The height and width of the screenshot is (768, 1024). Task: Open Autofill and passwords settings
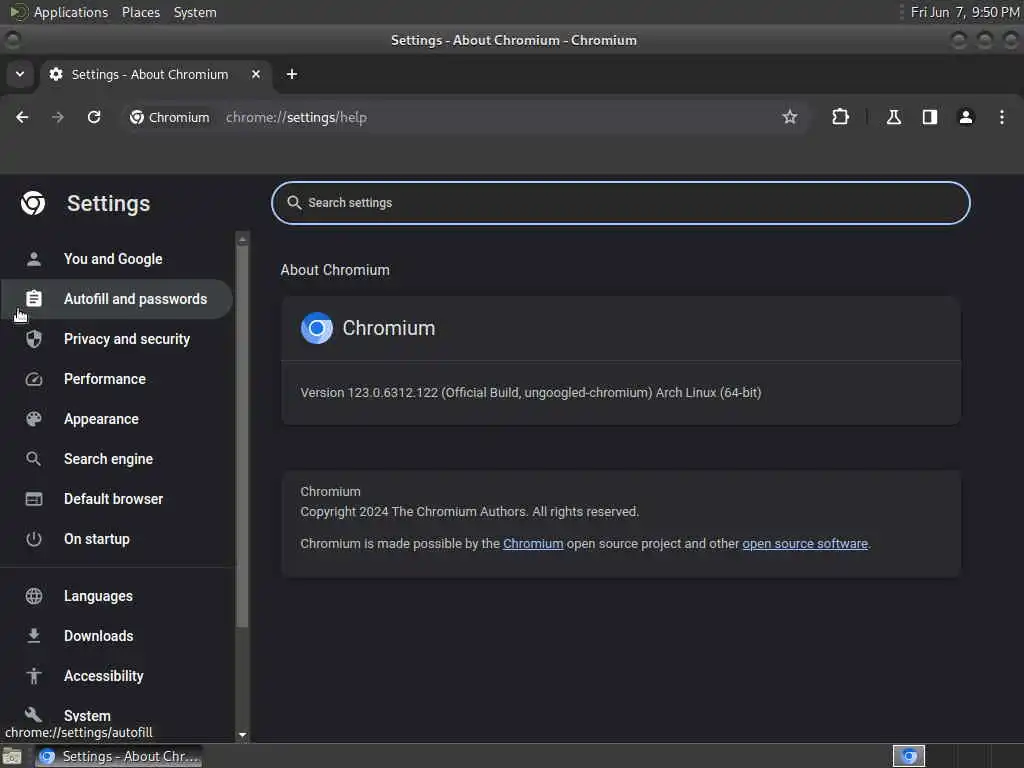116,299
